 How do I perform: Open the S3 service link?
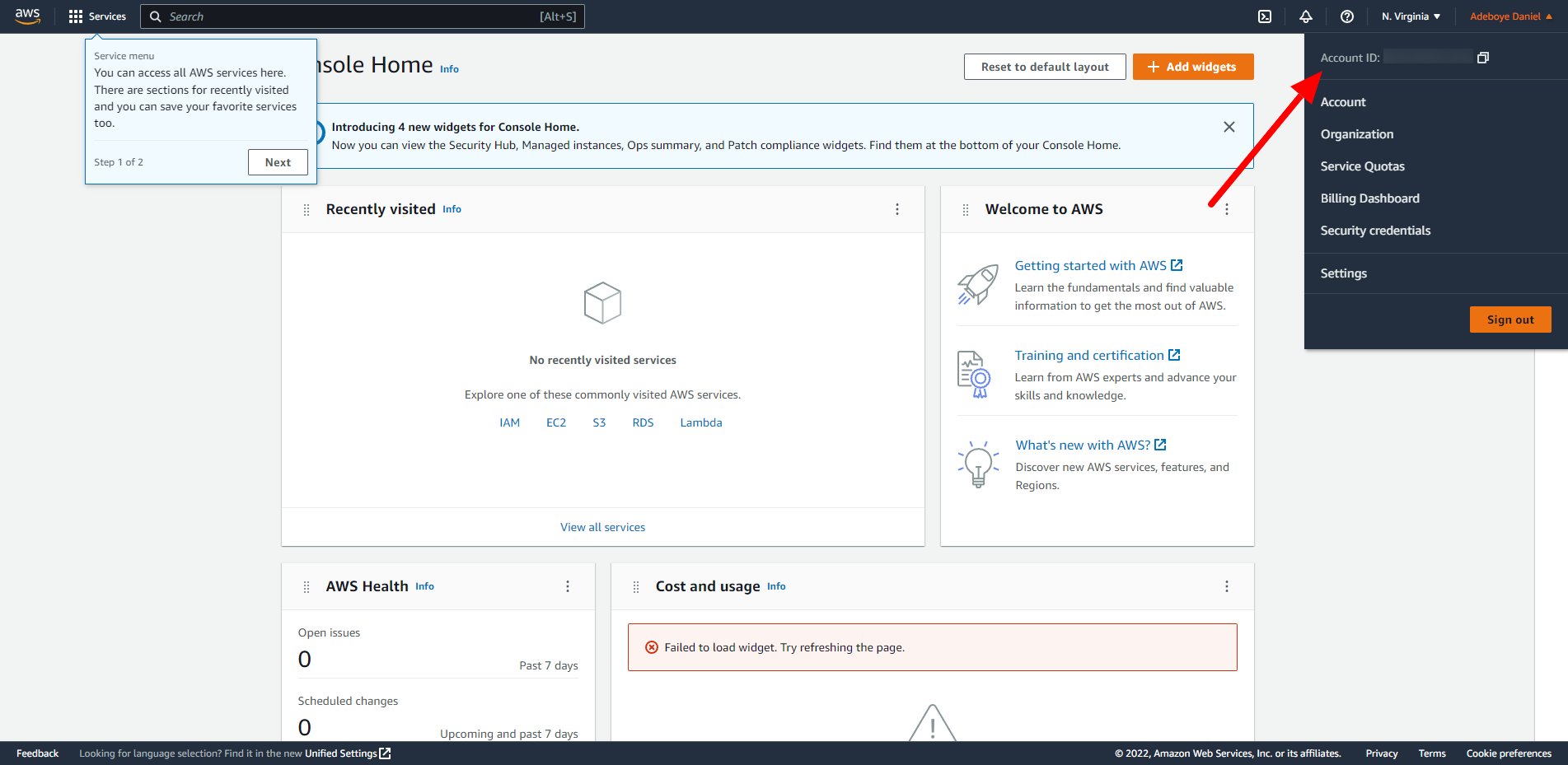coord(599,422)
